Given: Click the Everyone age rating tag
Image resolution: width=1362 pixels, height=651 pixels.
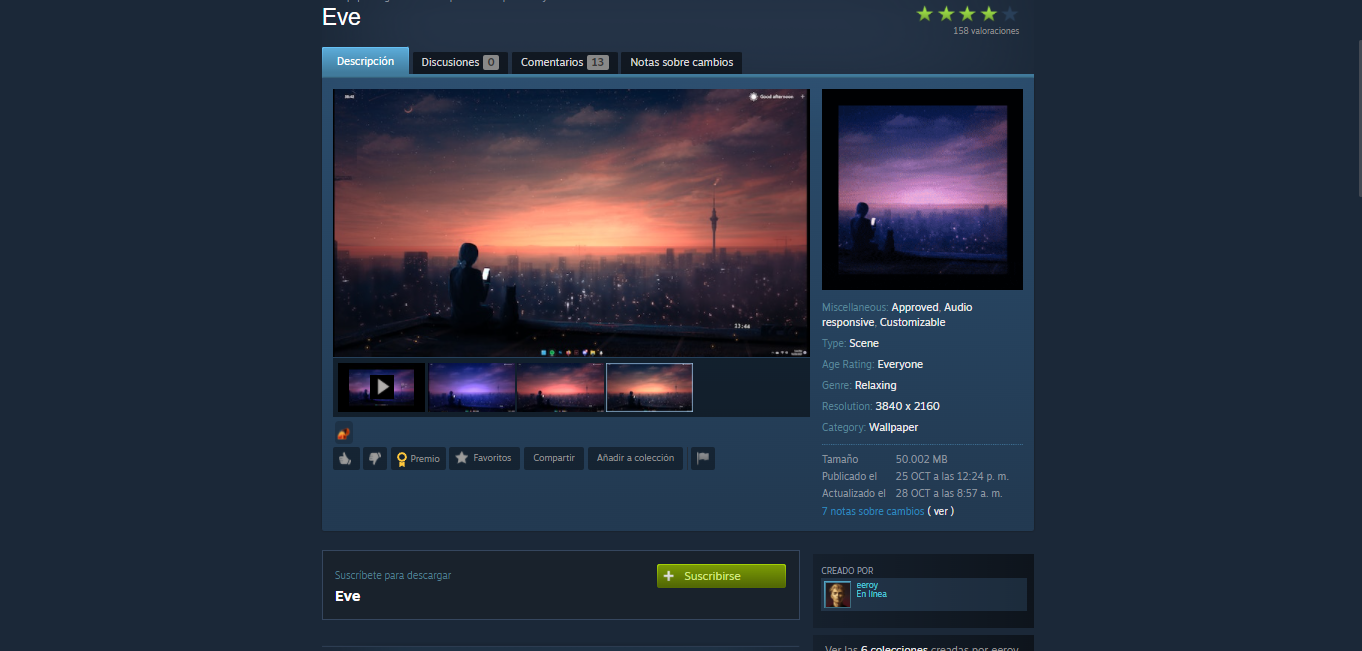Looking at the screenshot, I should pos(900,364).
